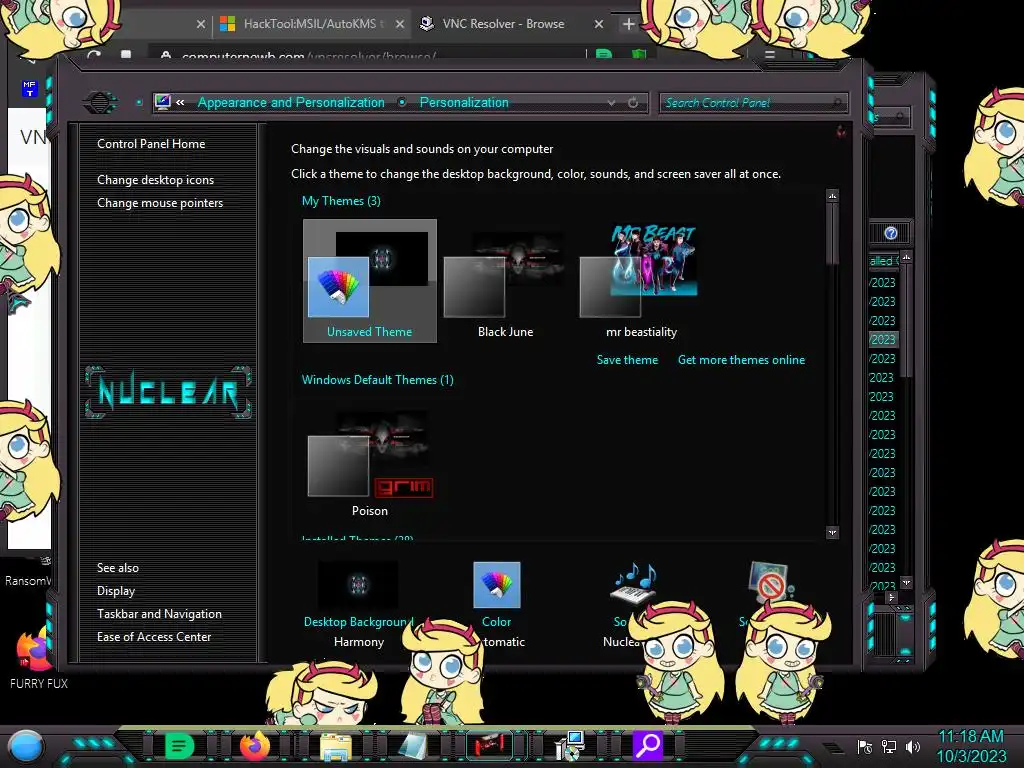Open the Sounds settings icon
This screenshot has width=1024, height=768.
[633, 584]
